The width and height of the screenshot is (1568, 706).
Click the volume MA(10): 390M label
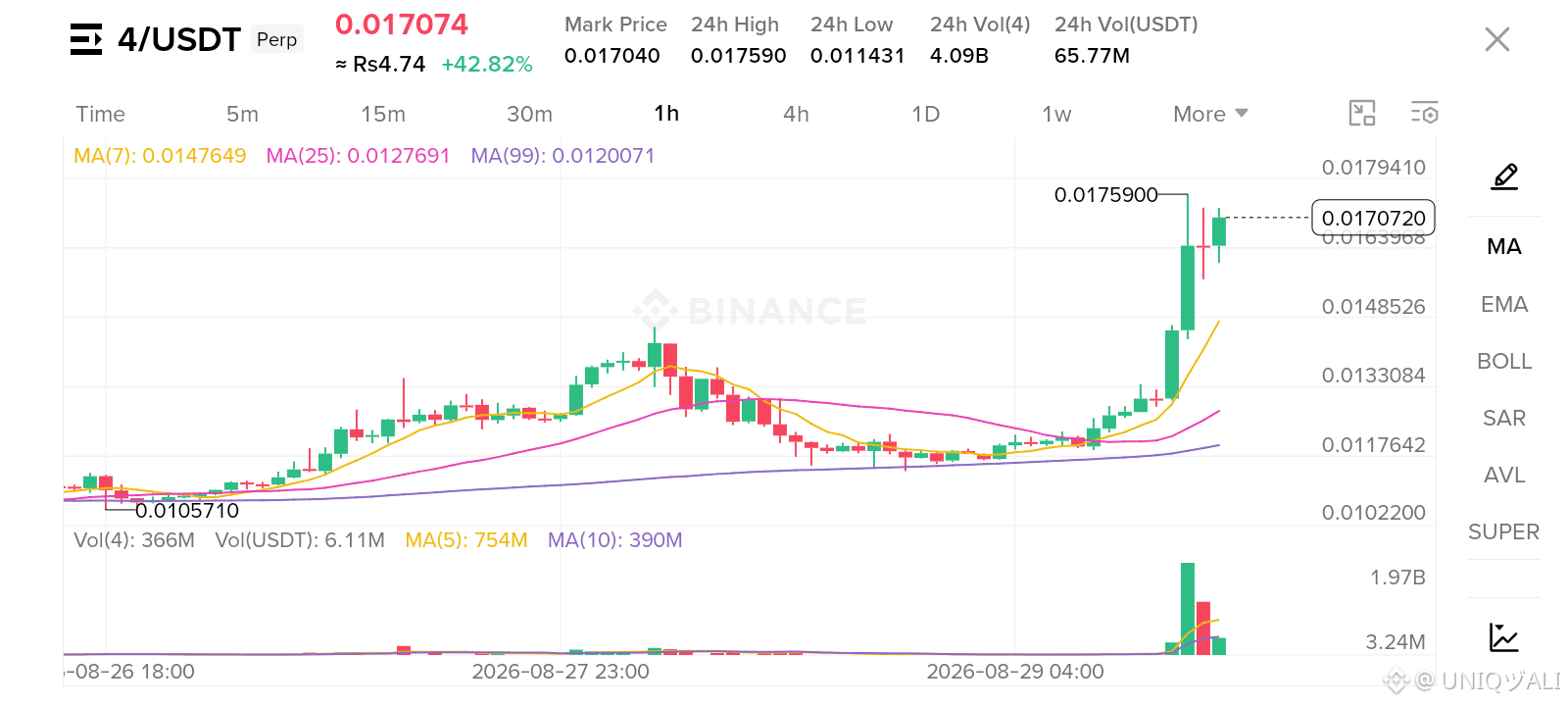tap(615, 540)
